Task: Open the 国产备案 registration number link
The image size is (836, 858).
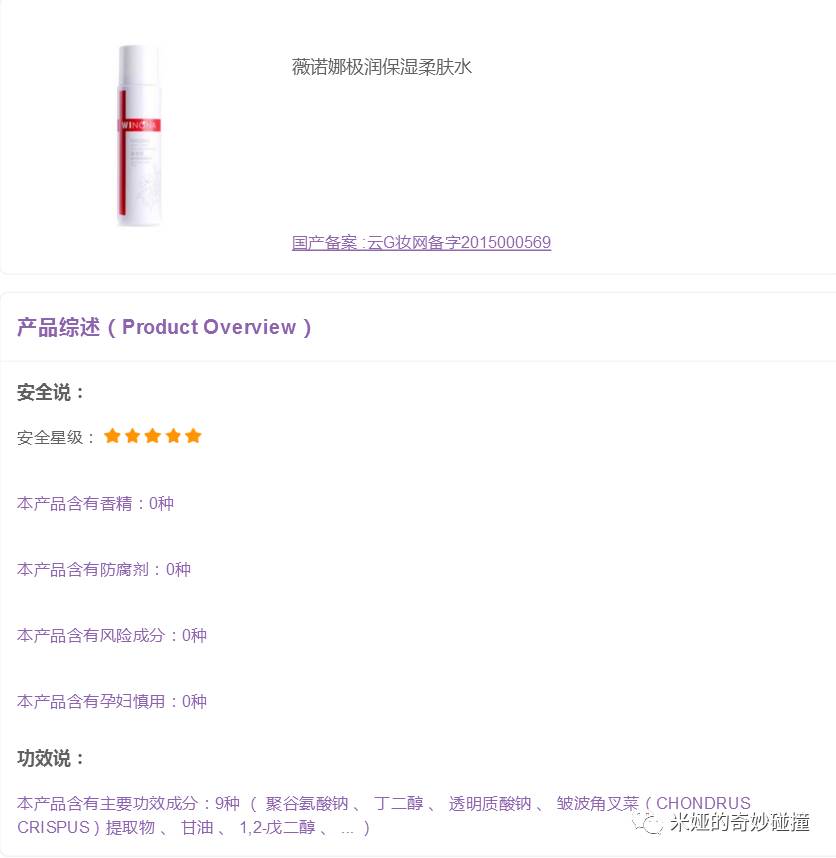Action: pyautogui.click(x=421, y=242)
